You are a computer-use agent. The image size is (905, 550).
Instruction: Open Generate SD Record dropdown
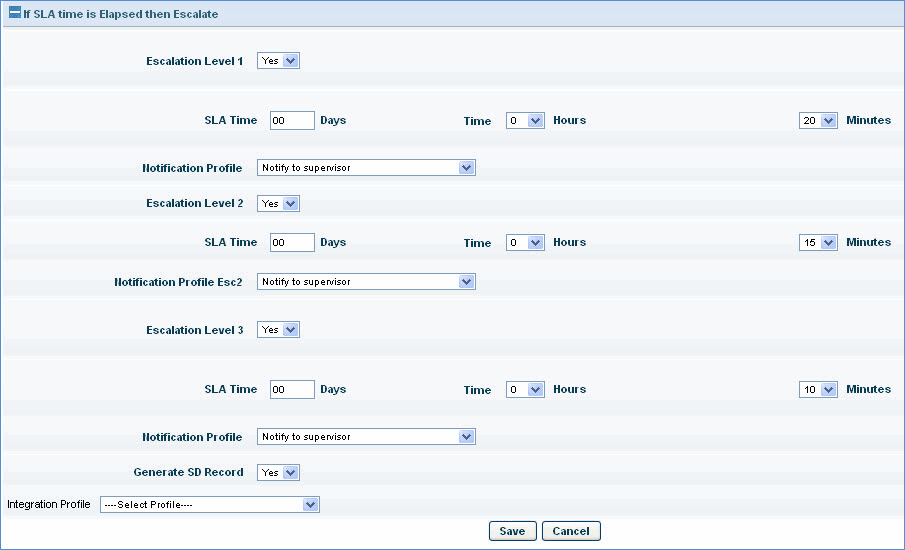tap(278, 472)
